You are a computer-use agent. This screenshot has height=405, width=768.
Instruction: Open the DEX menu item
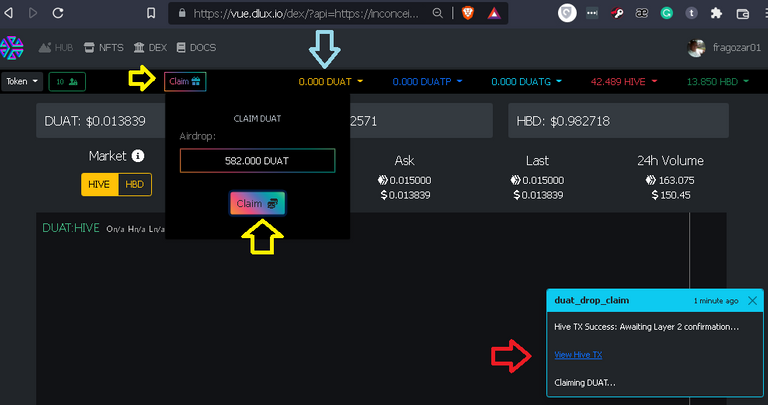[x=150, y=48]
